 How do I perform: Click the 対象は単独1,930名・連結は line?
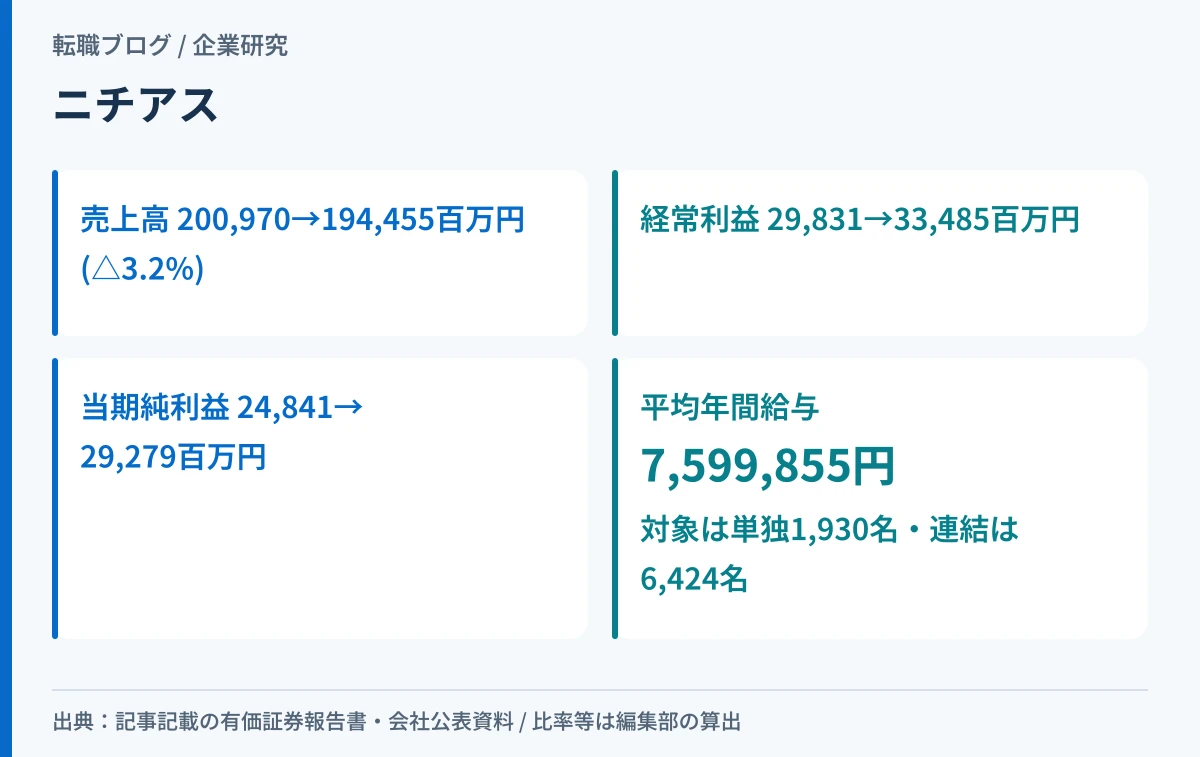click(x=829, y=529)
